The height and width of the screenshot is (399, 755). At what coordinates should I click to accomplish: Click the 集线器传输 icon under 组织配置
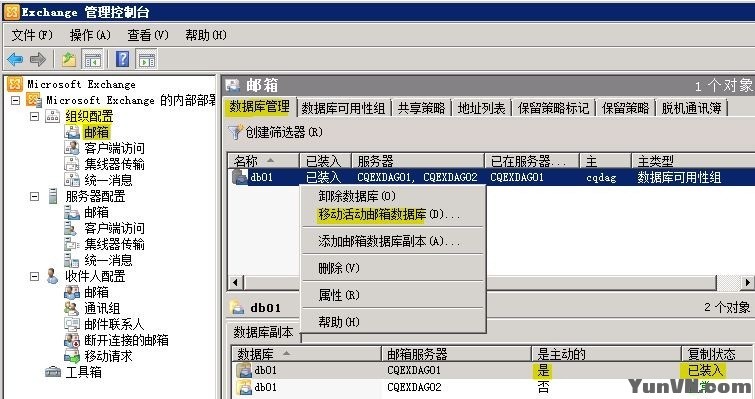pyautogui.click(x=72, y=164)
